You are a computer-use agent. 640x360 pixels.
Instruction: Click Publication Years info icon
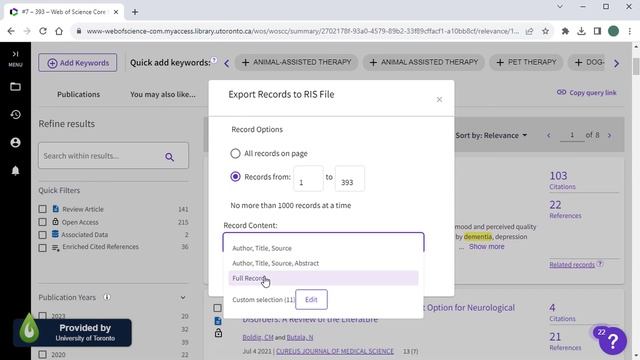(107, 297)
